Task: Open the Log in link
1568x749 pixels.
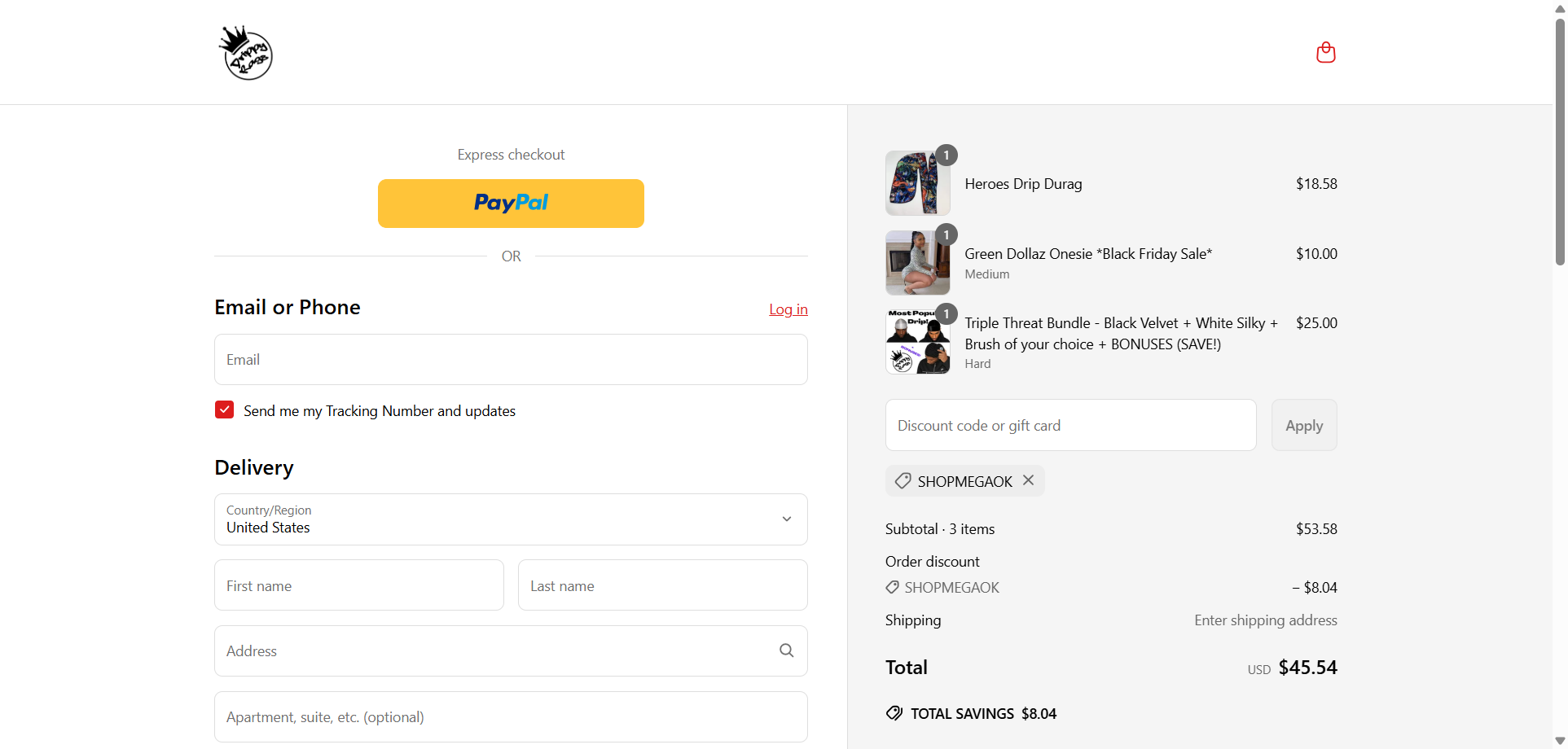Action: coord(787,309)
